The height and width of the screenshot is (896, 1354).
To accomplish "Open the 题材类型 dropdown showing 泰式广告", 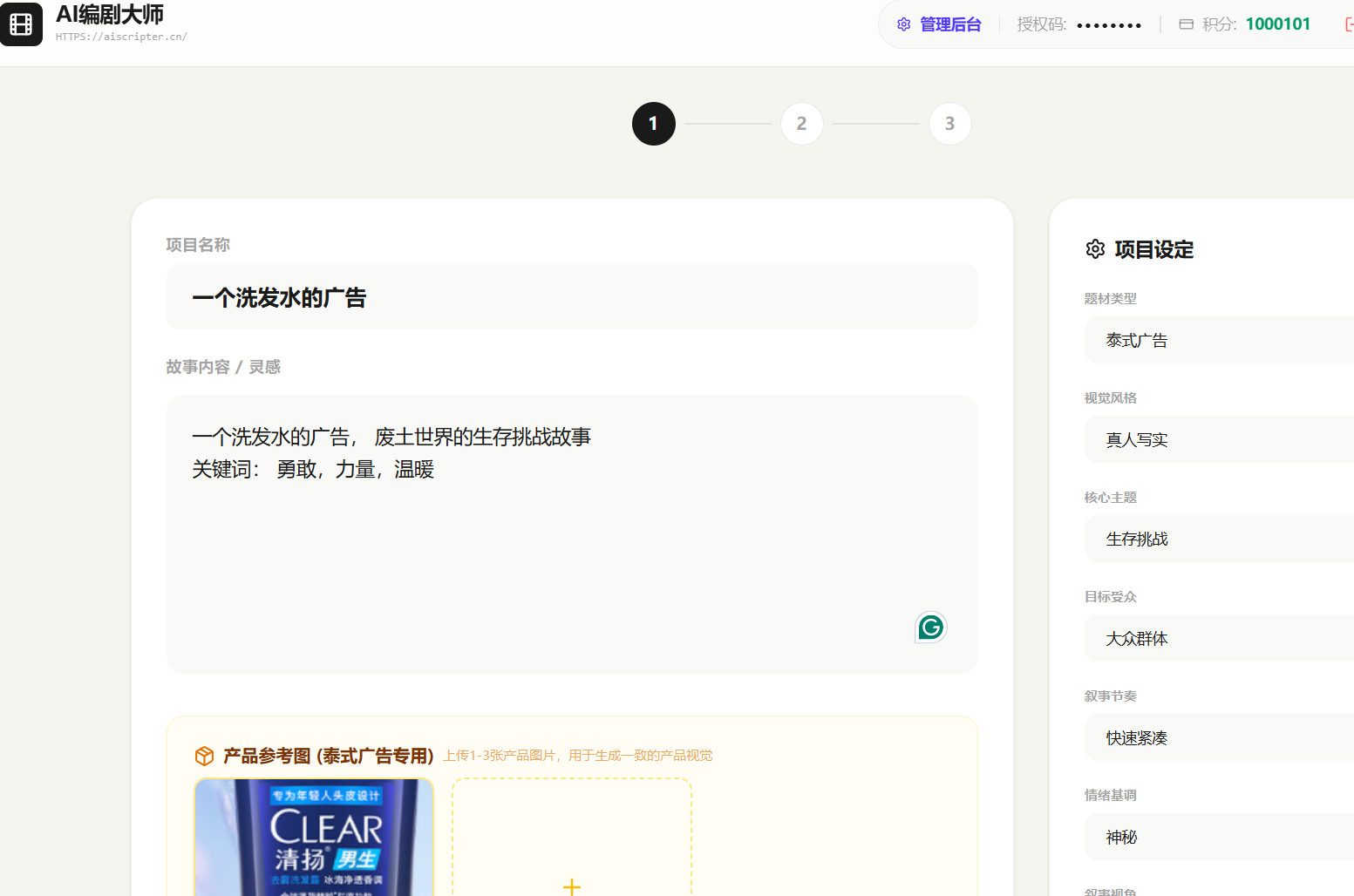I will (x=1221, y=341).
